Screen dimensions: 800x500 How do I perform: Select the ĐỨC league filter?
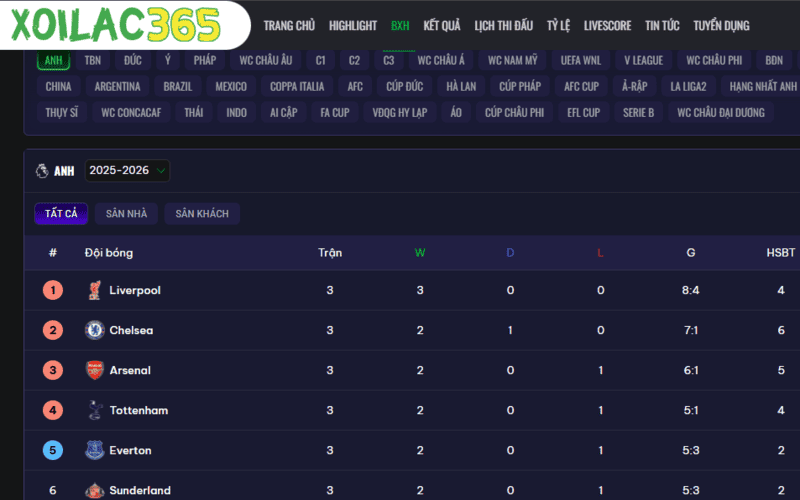click(x=133, y=60)
